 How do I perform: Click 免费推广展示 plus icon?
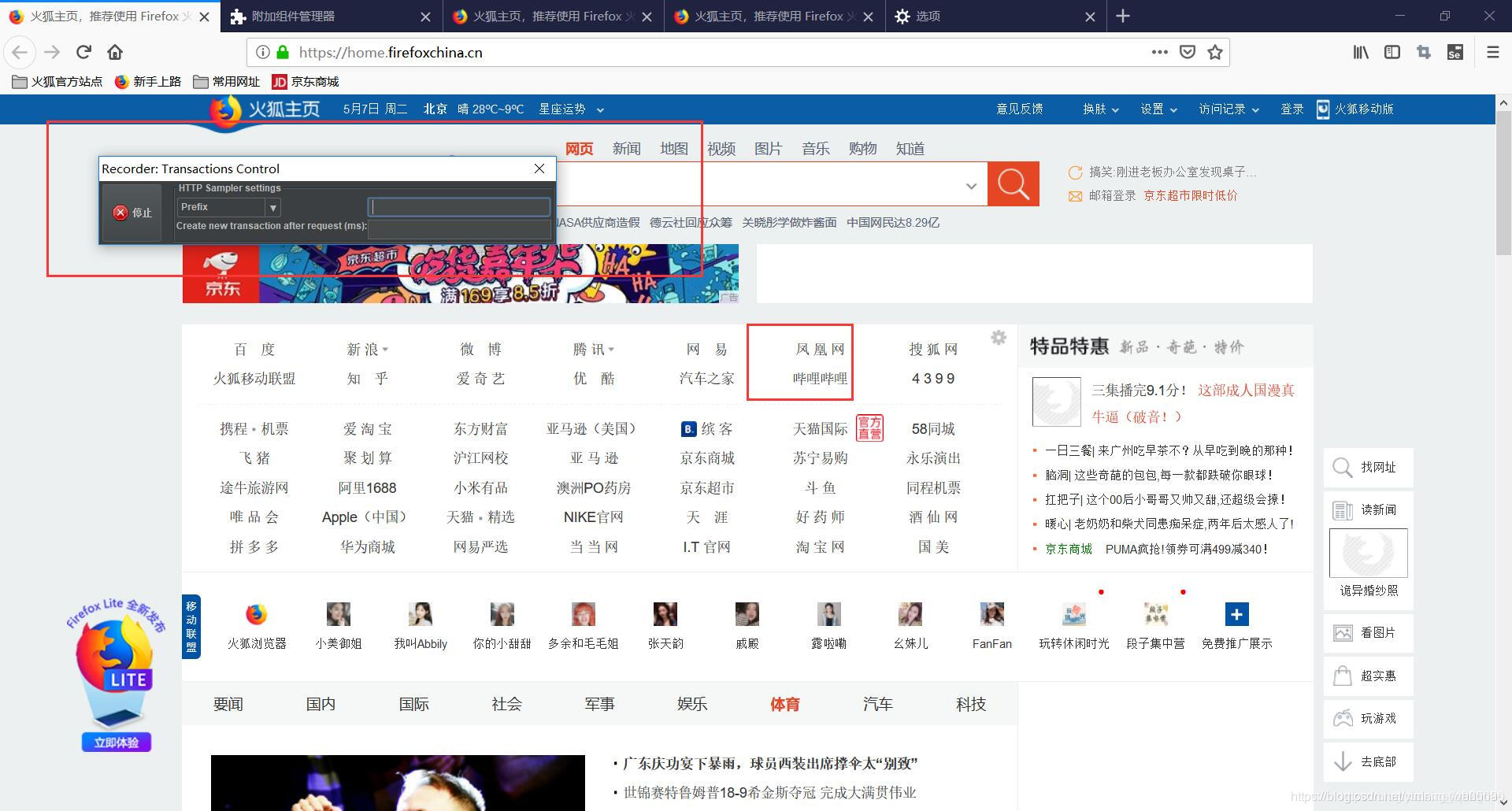(1236, 614)
